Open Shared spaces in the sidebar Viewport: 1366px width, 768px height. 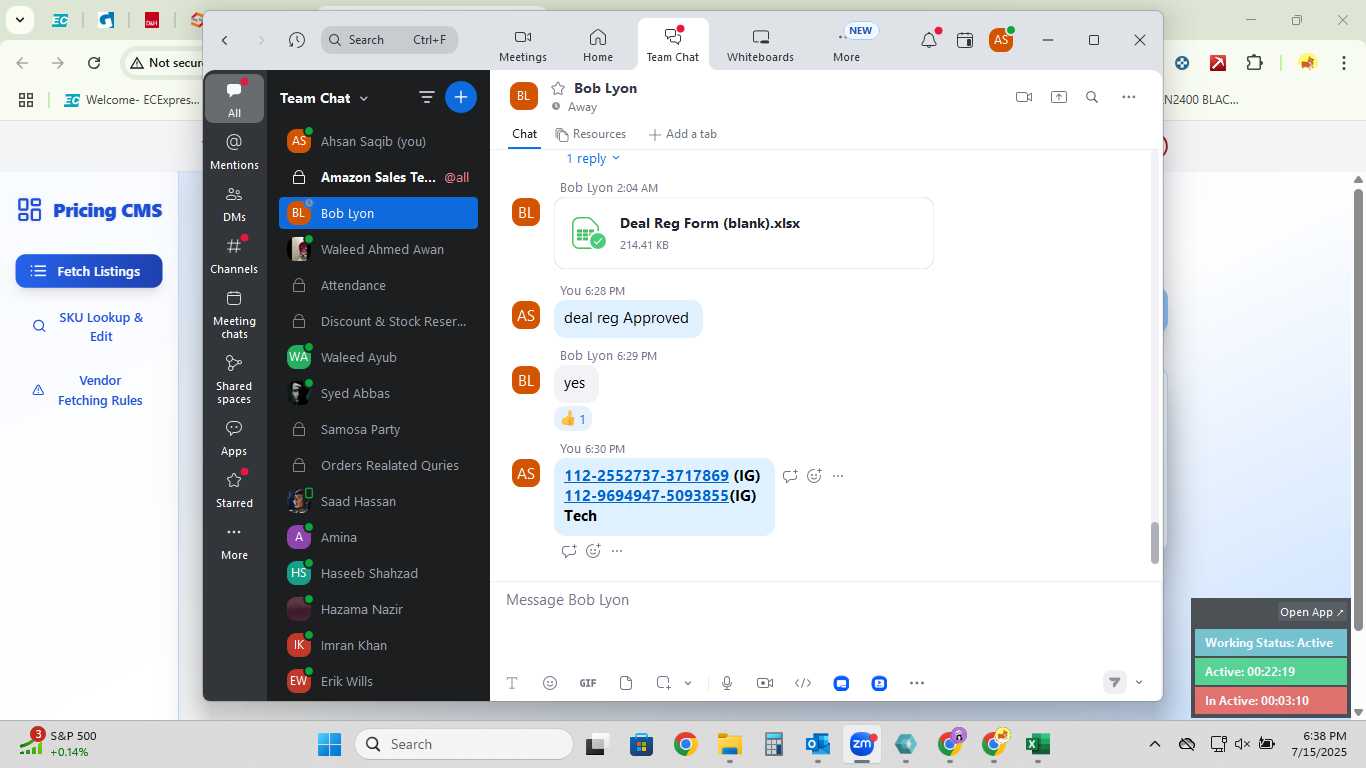tap(234, 379)
